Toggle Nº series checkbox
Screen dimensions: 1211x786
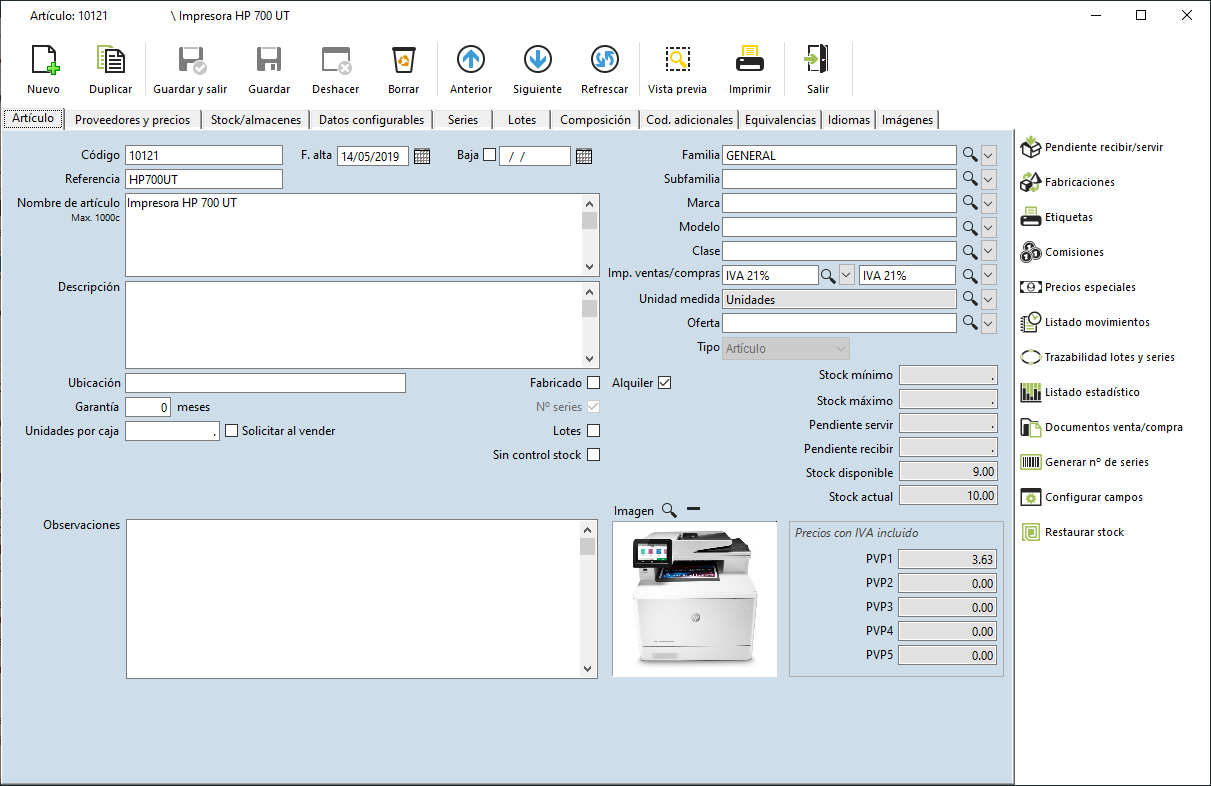[594, 407]
